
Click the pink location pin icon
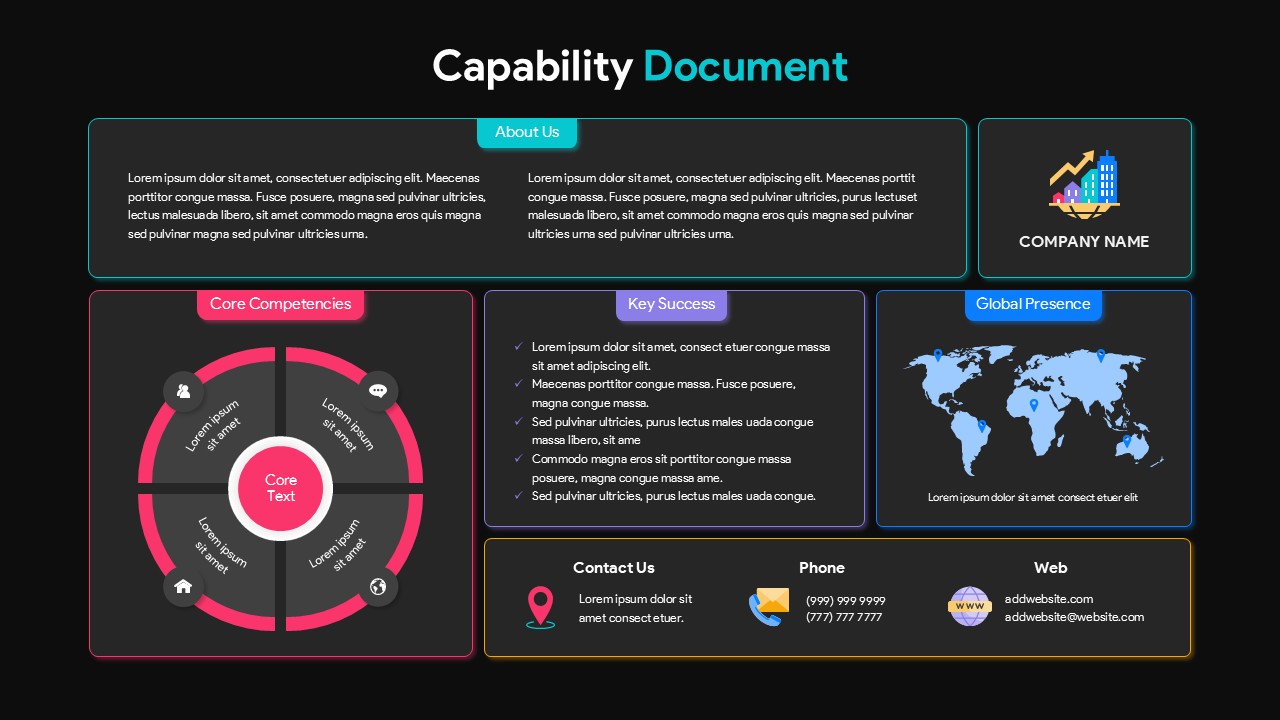pos(540,608)
